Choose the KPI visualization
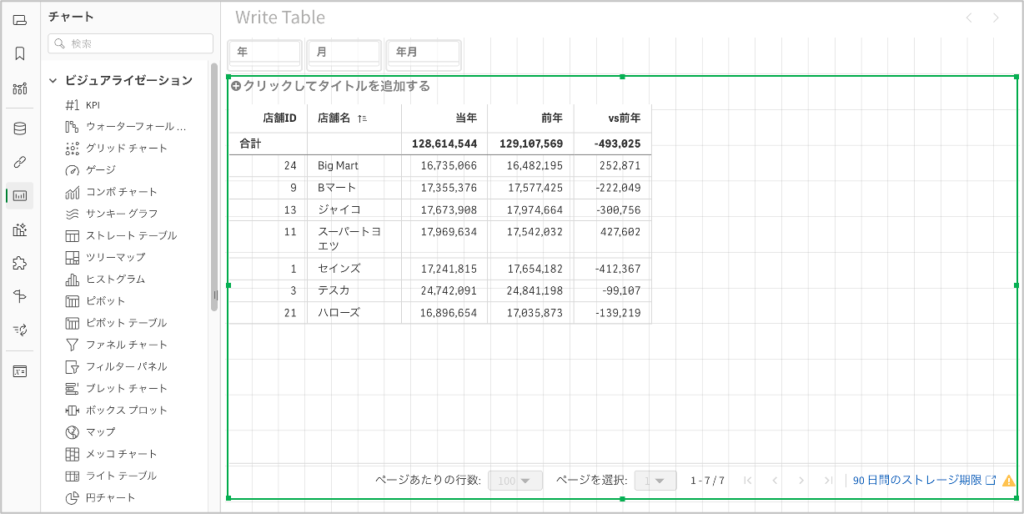 (92, 105)
